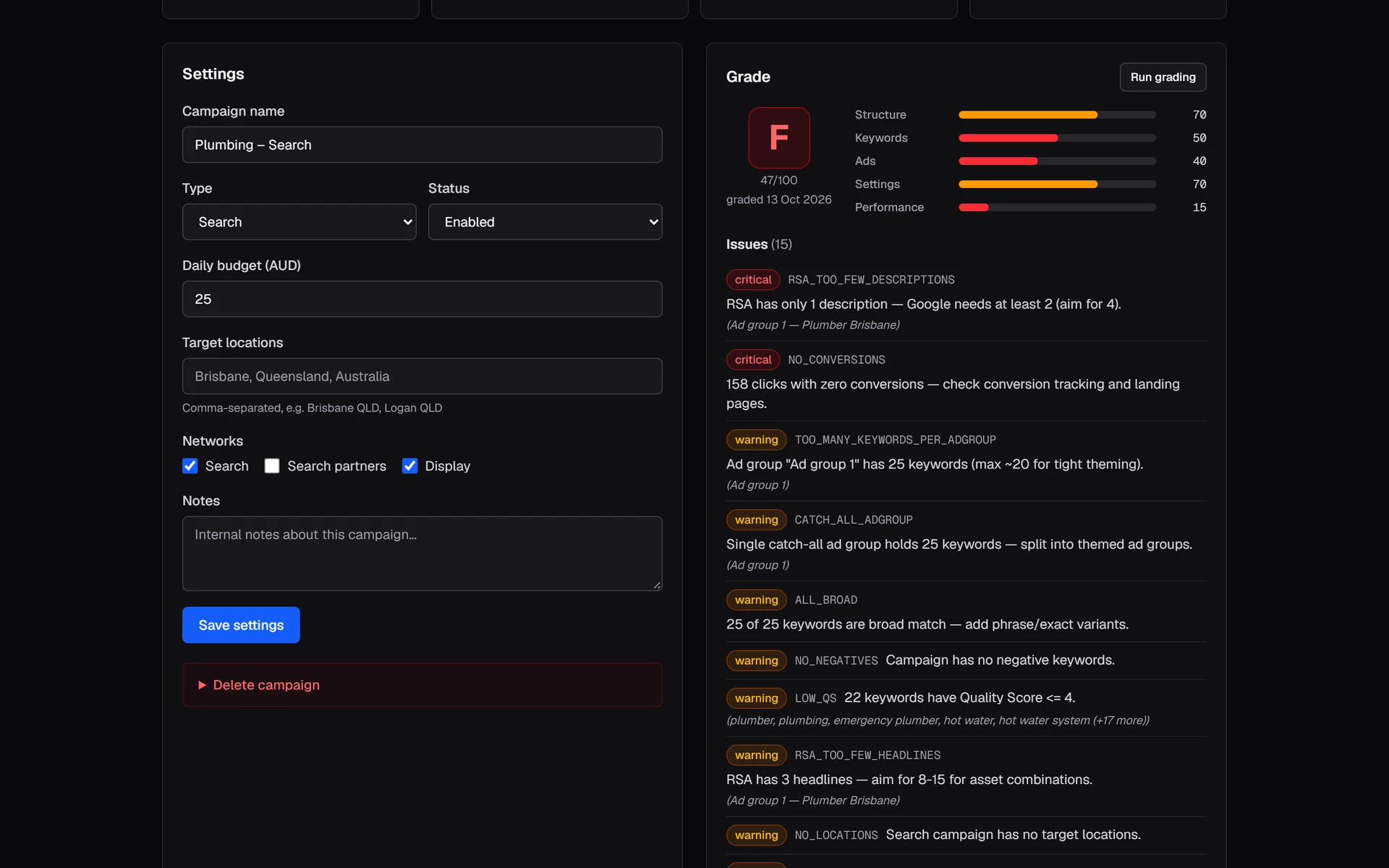Uncheck the Search network checkbox
Image resolution: width=1389 pixels, height=868 pixels.
(x=190, y=466)
